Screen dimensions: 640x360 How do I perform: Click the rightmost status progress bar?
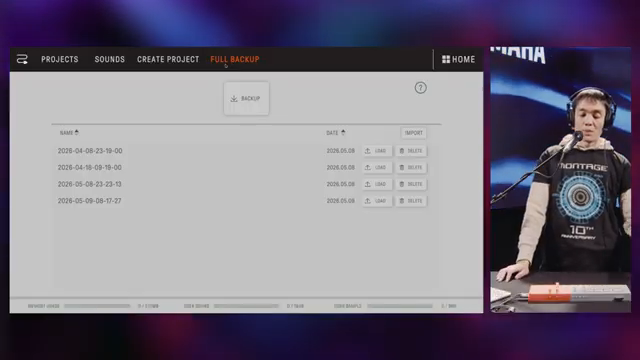point(400,306)
